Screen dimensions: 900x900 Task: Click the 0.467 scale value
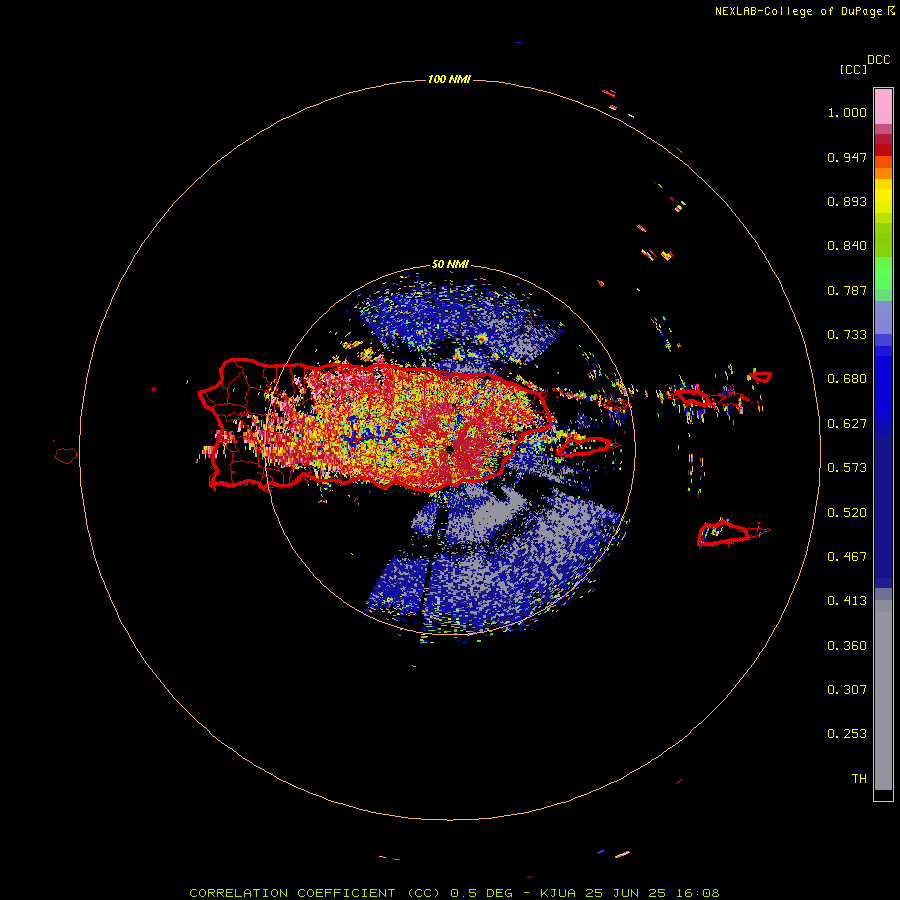coord(847,557)
